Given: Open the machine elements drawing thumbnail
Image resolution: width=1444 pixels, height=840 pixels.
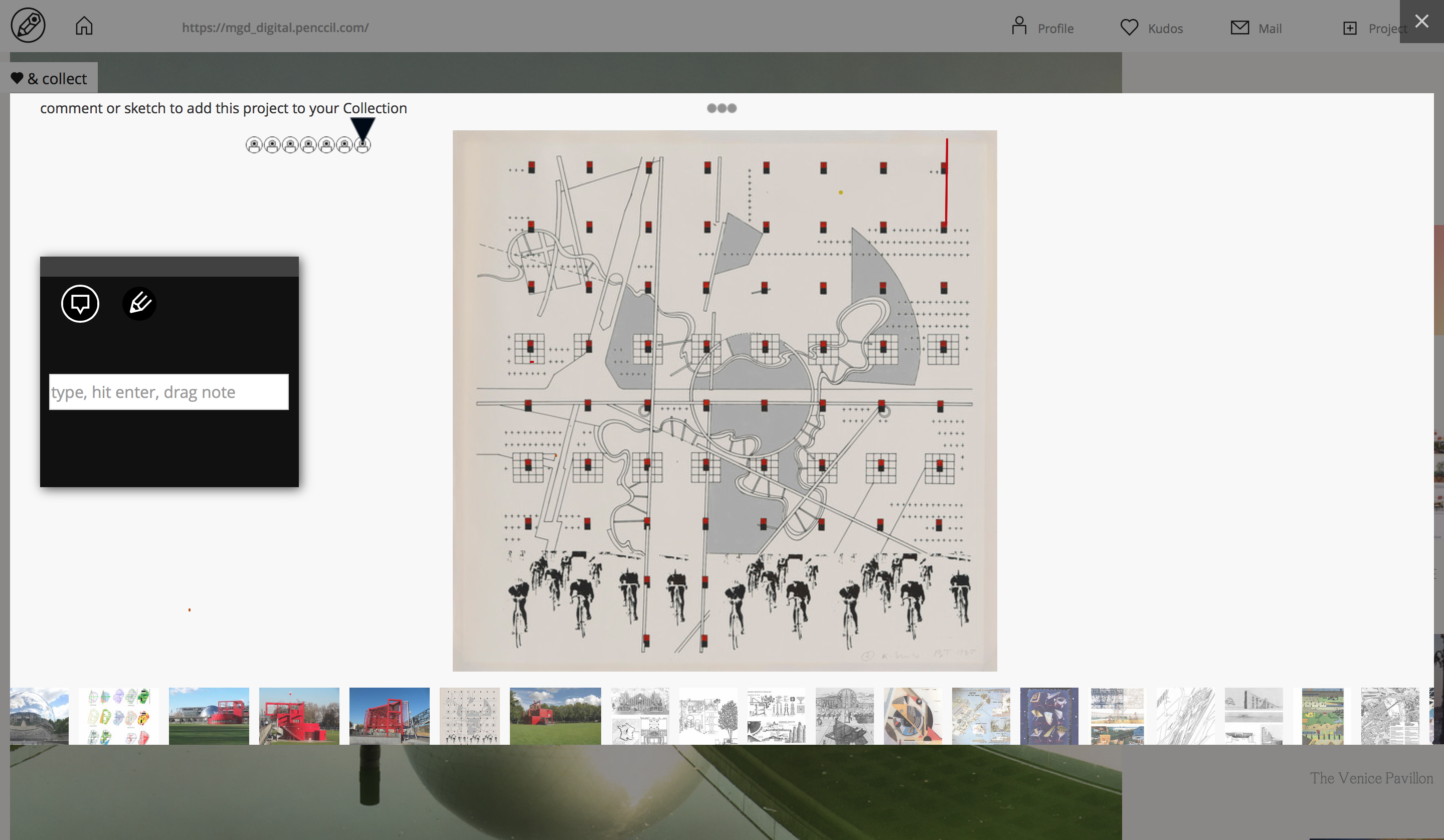Looking at the screenshot, I should [x=777, y=716].
